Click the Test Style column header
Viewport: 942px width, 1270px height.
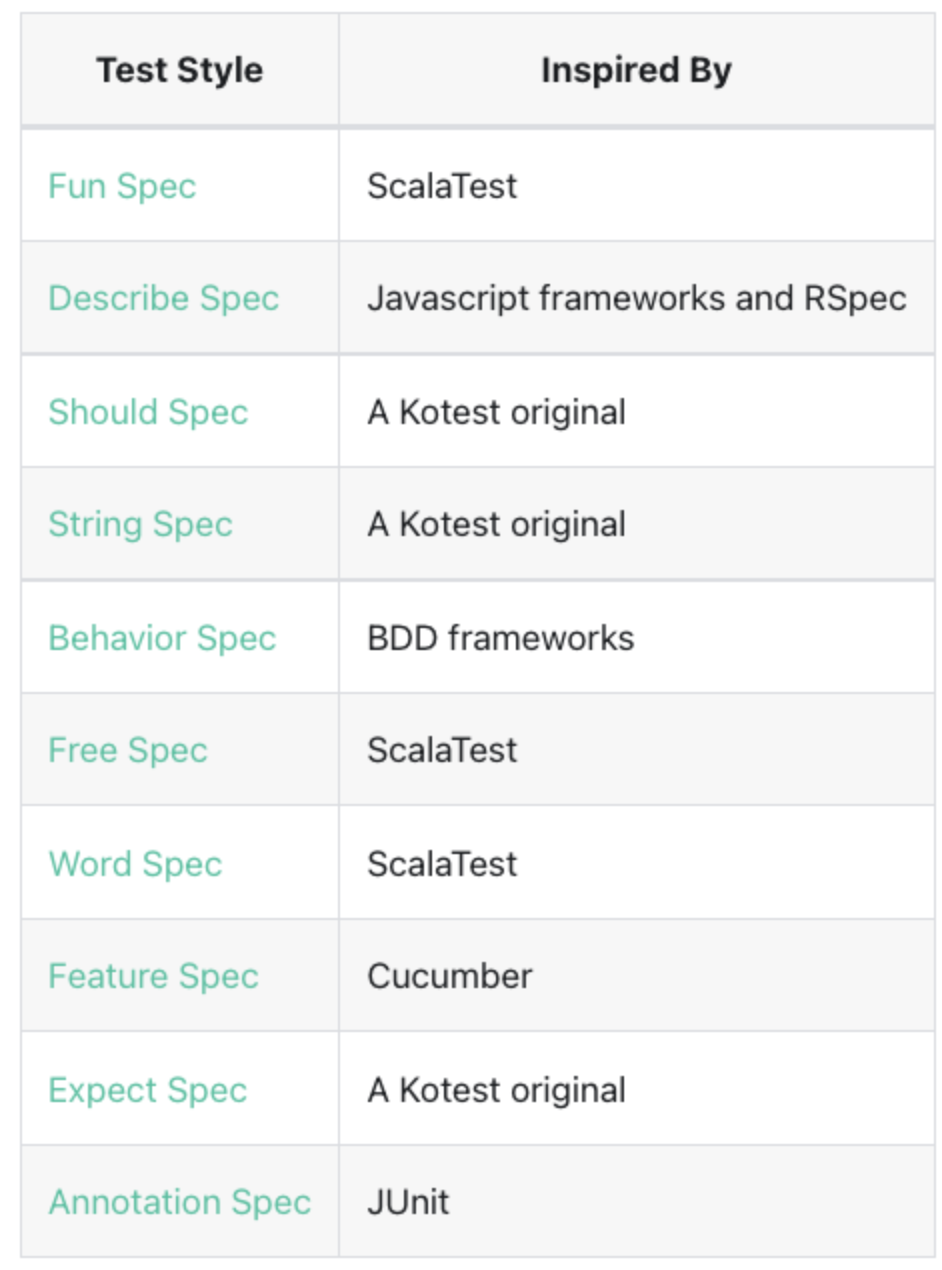180,70
